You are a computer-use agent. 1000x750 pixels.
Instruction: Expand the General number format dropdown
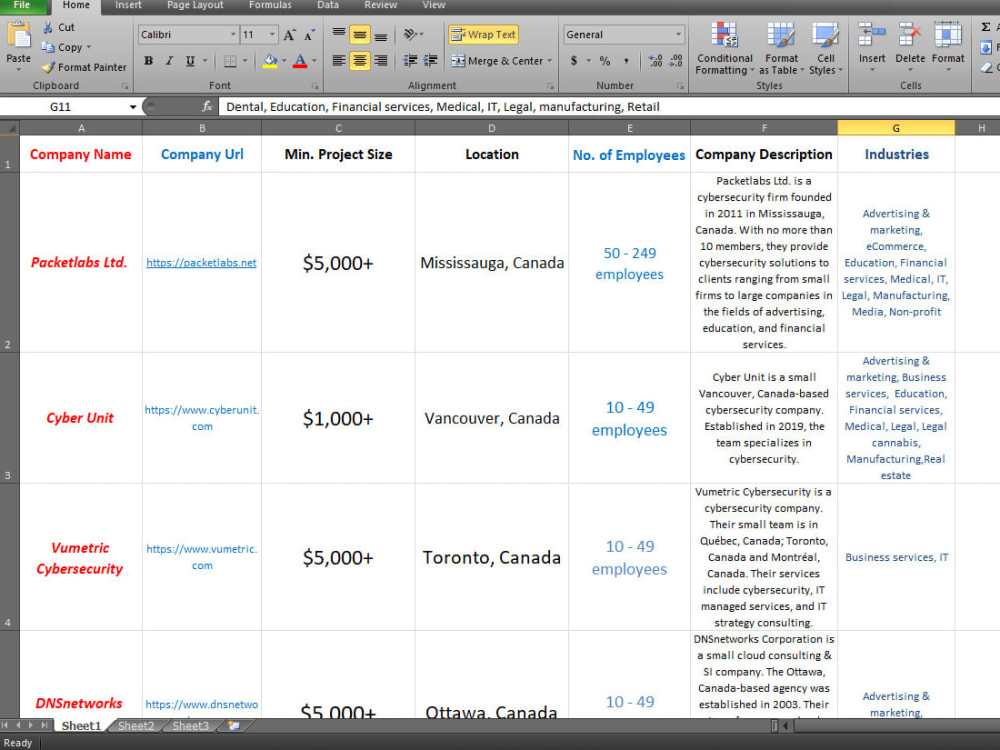pyautogui.click(x=678, y=34)
